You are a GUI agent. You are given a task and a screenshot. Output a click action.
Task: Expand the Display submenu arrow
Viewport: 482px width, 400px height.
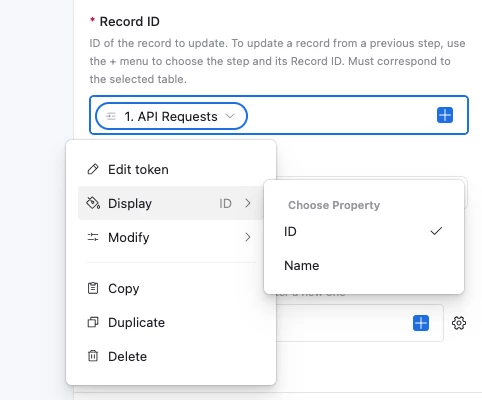coord(248,203)
